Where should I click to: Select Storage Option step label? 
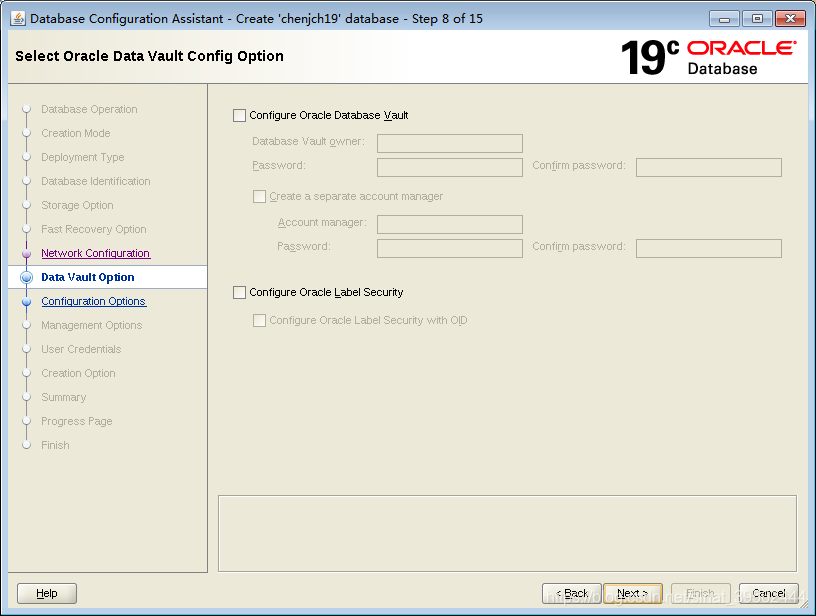(x=78, y=205)
